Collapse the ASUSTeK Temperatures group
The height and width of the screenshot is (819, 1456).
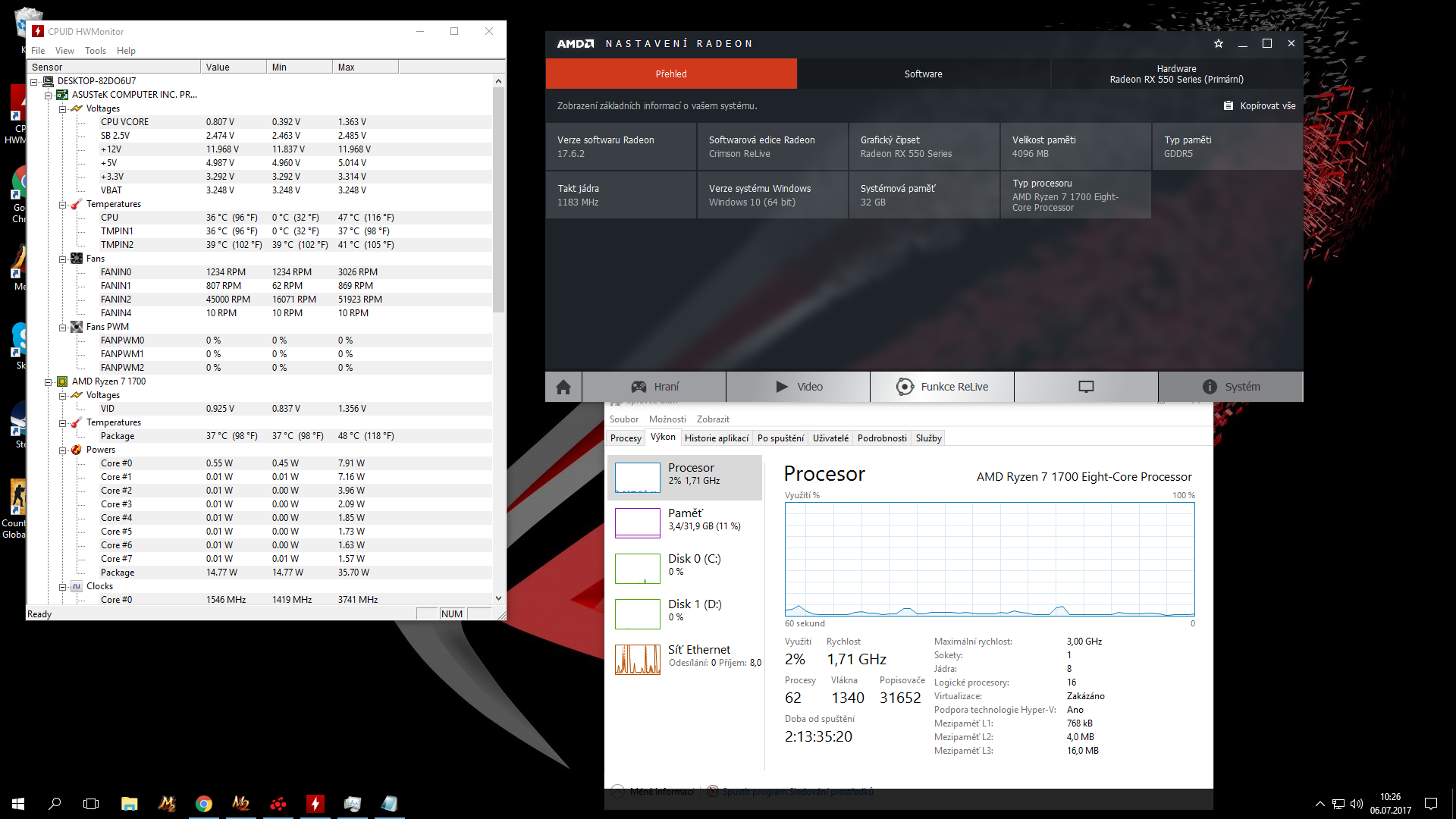point(63,204)
